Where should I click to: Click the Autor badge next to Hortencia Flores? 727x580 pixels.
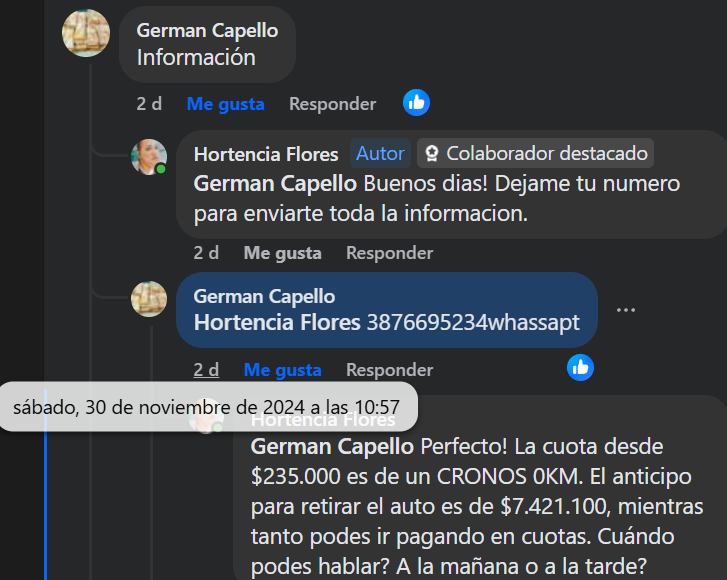point(380,153)
